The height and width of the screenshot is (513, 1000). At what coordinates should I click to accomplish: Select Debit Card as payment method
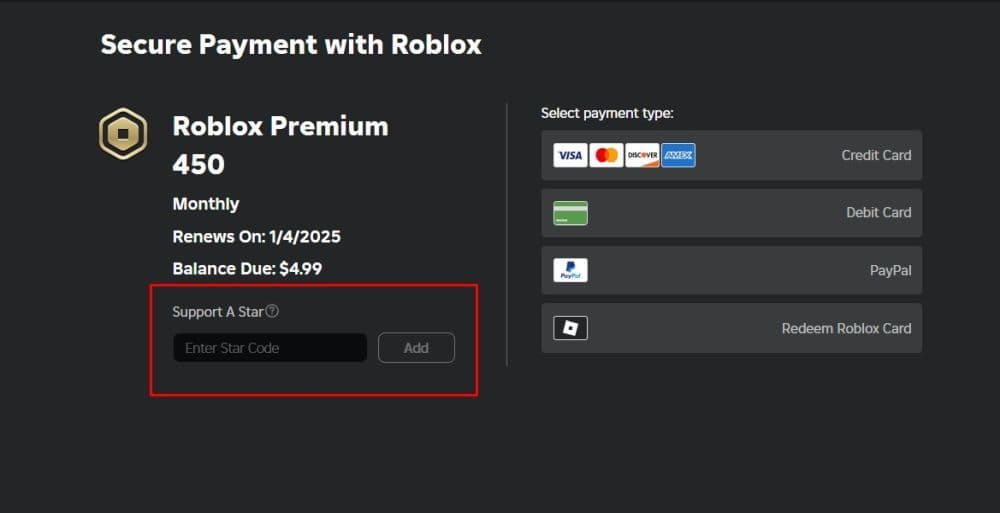pos(878,213)
